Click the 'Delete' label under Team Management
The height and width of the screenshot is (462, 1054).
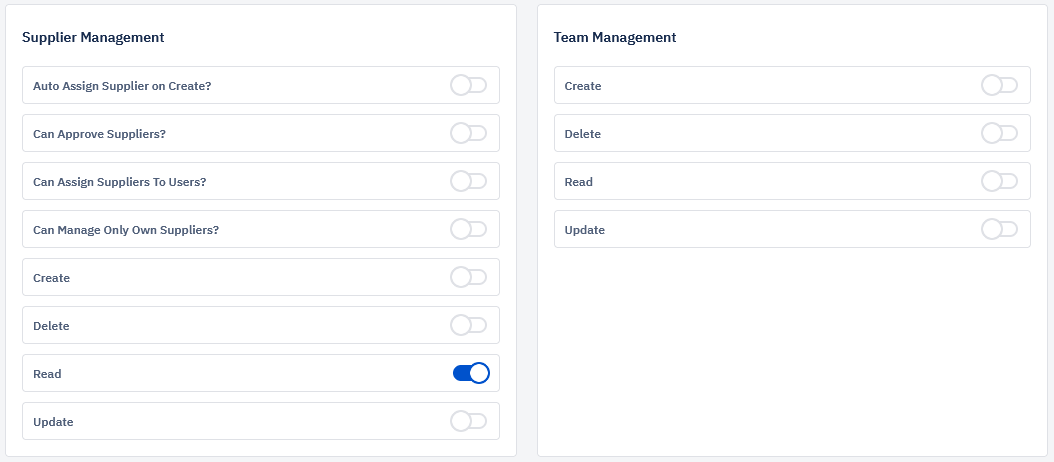[x=583, y=134]
